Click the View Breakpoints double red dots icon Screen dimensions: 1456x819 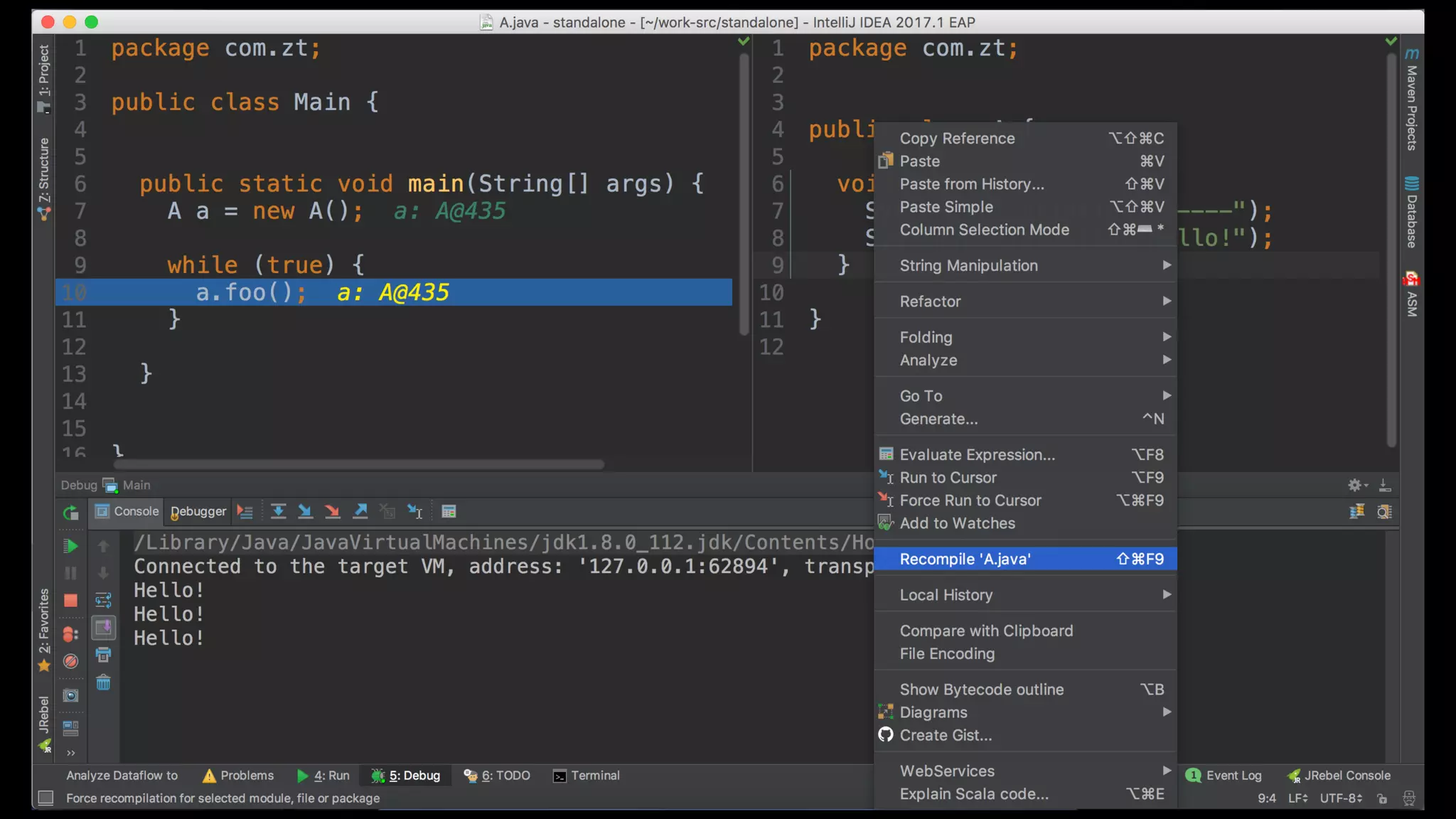70,634
